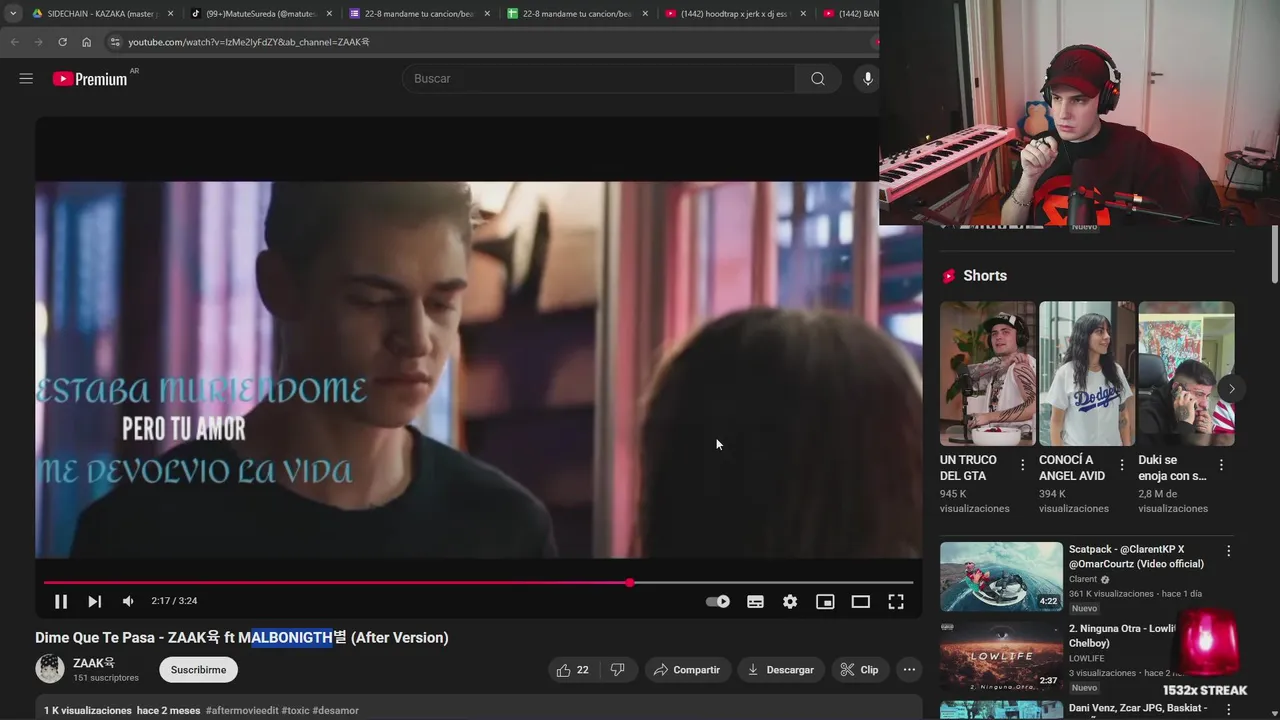The width and height of the screenshot is (1280, 720).
Task: Enable miniplayer mode
Action: click(825, 601)
